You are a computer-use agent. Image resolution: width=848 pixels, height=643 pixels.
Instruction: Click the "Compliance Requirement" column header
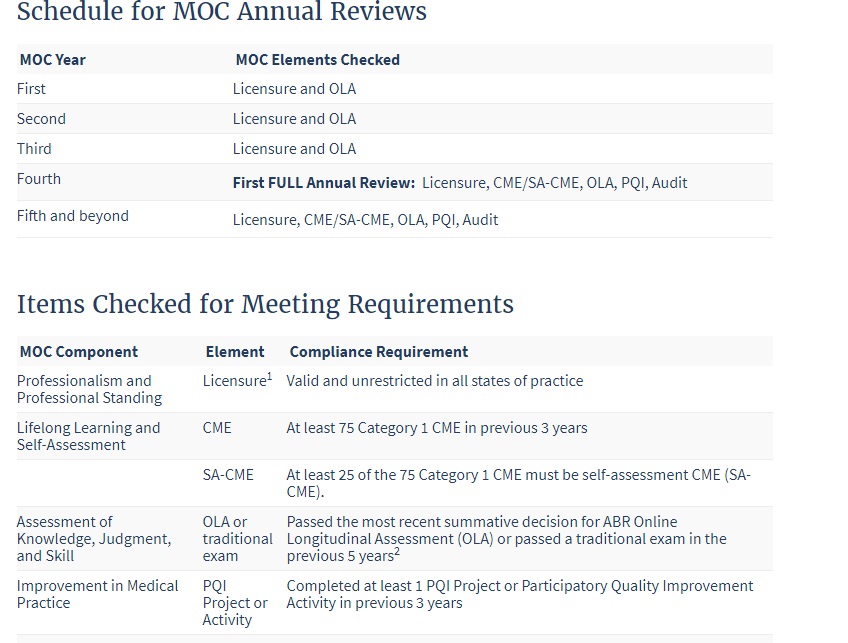pyautogui.click(x=378, y=352)
